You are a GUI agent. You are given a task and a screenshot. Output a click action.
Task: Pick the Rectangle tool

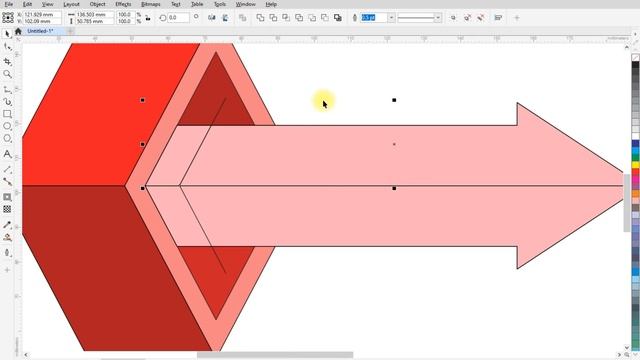[7, 114]
